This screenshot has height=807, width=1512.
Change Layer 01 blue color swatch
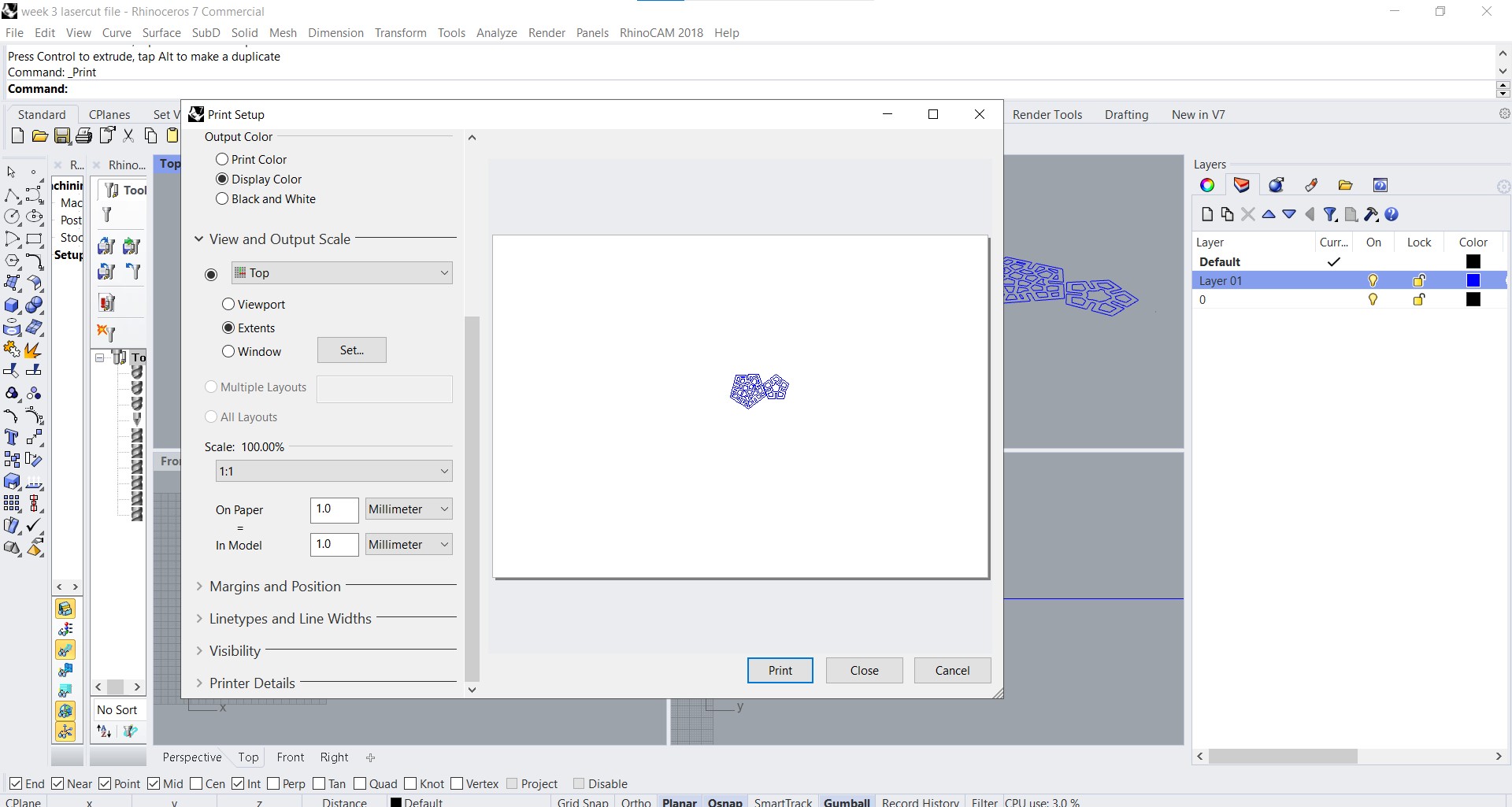coord(1473,280)
